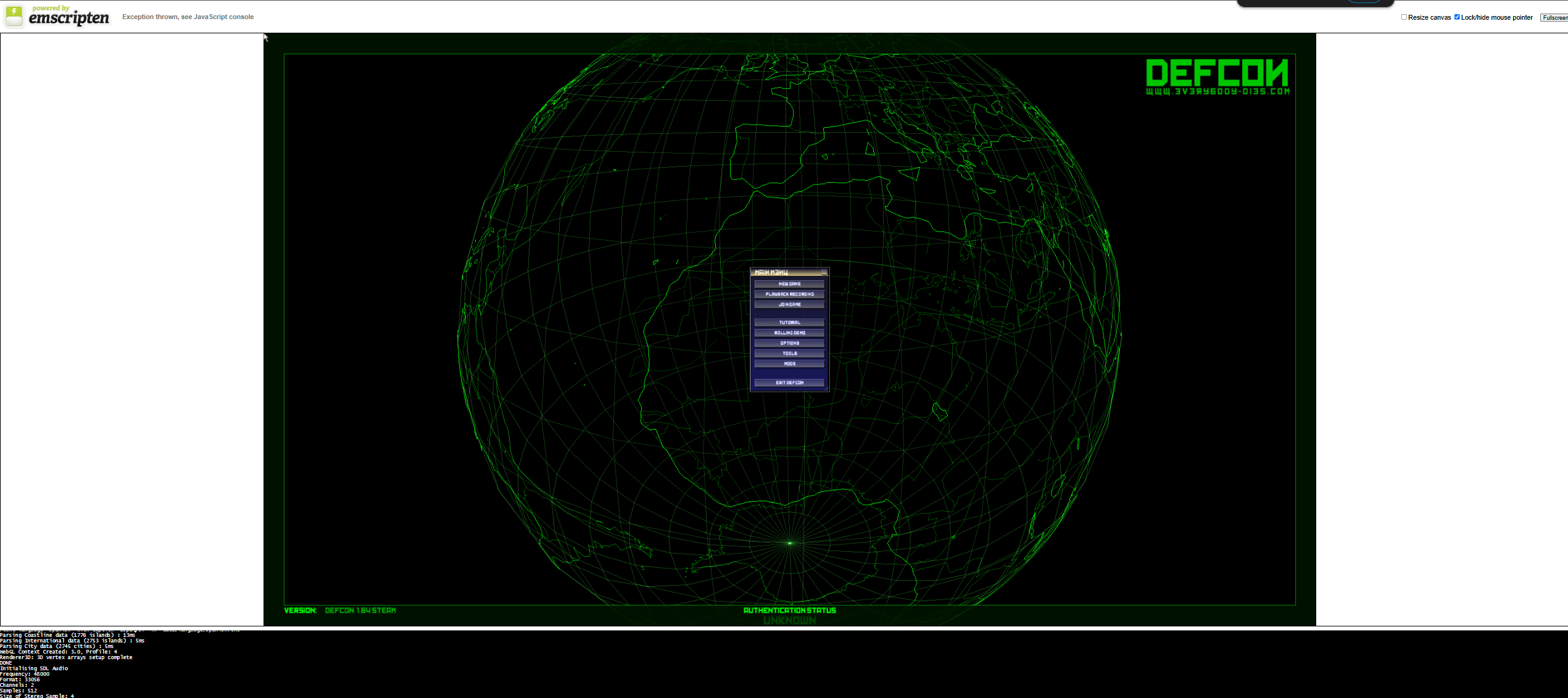This screenshot has height=698, width=1568.
Task: Select Join Game
Action: pos(789,304)
